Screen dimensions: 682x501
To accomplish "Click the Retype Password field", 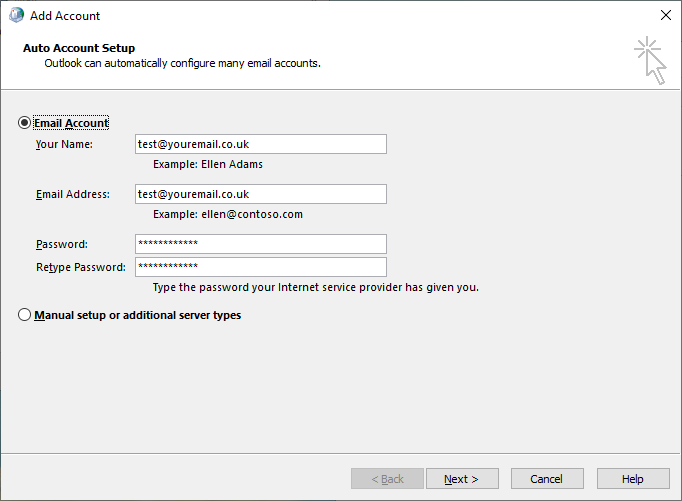I will 261,267.
